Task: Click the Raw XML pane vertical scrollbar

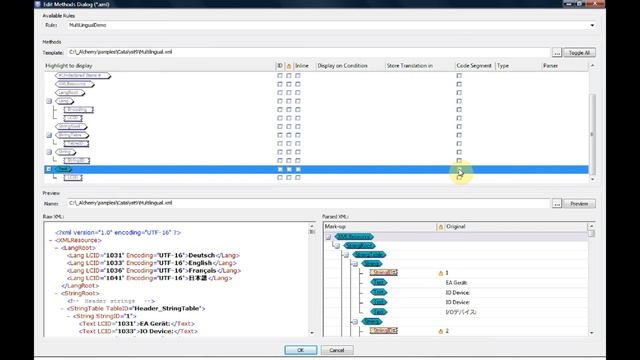Action: 312,279
